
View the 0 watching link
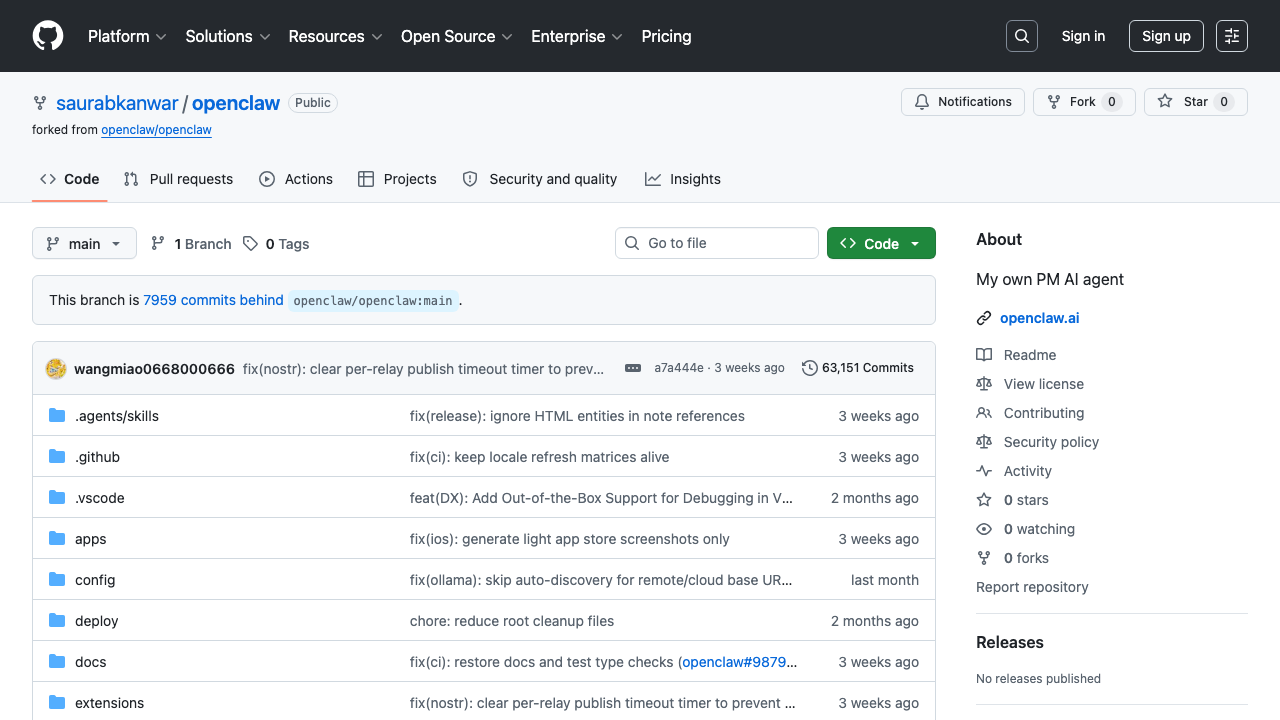pyautogui.click(x=1039, y=529)
